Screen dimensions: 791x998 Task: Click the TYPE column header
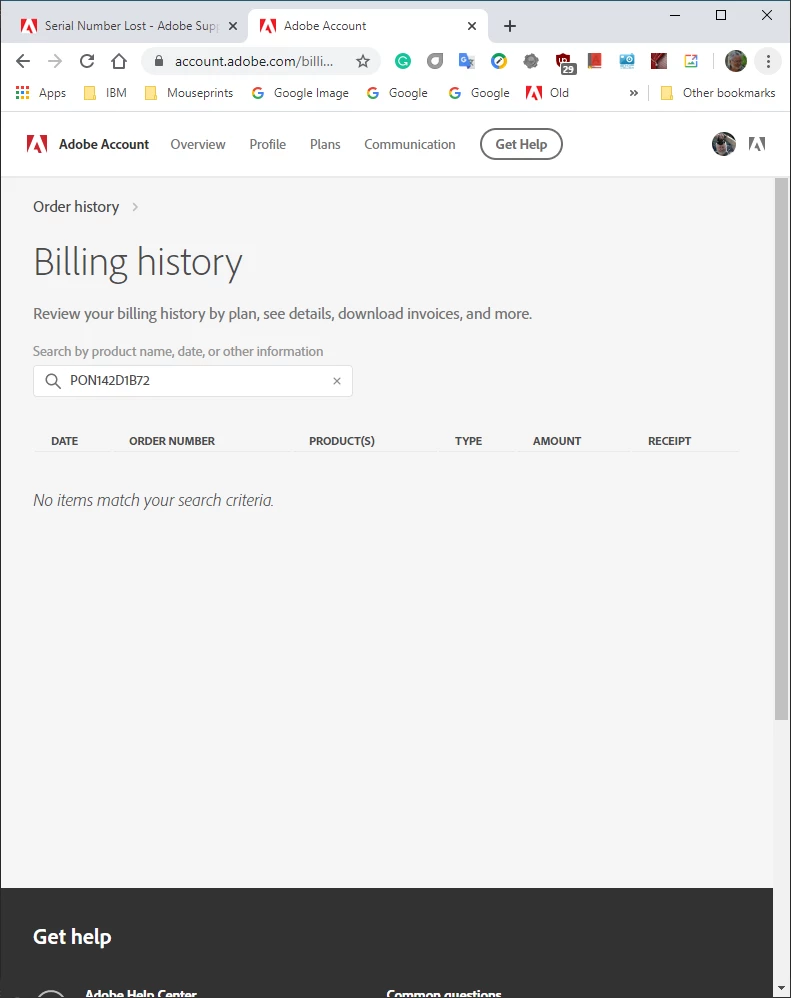[x=468, y=441]
